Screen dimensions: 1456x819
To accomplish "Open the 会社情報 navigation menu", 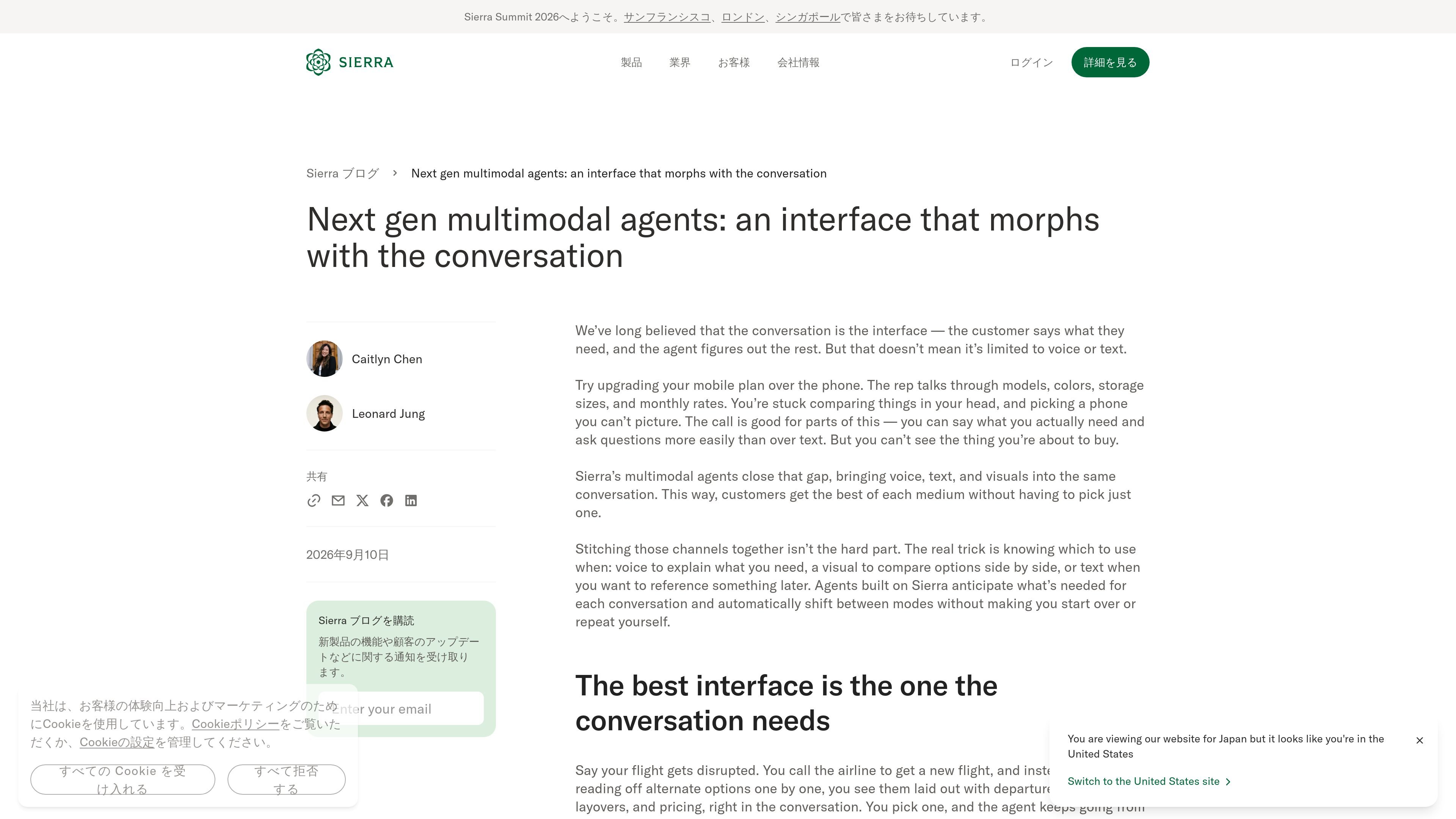I will 798,62.
